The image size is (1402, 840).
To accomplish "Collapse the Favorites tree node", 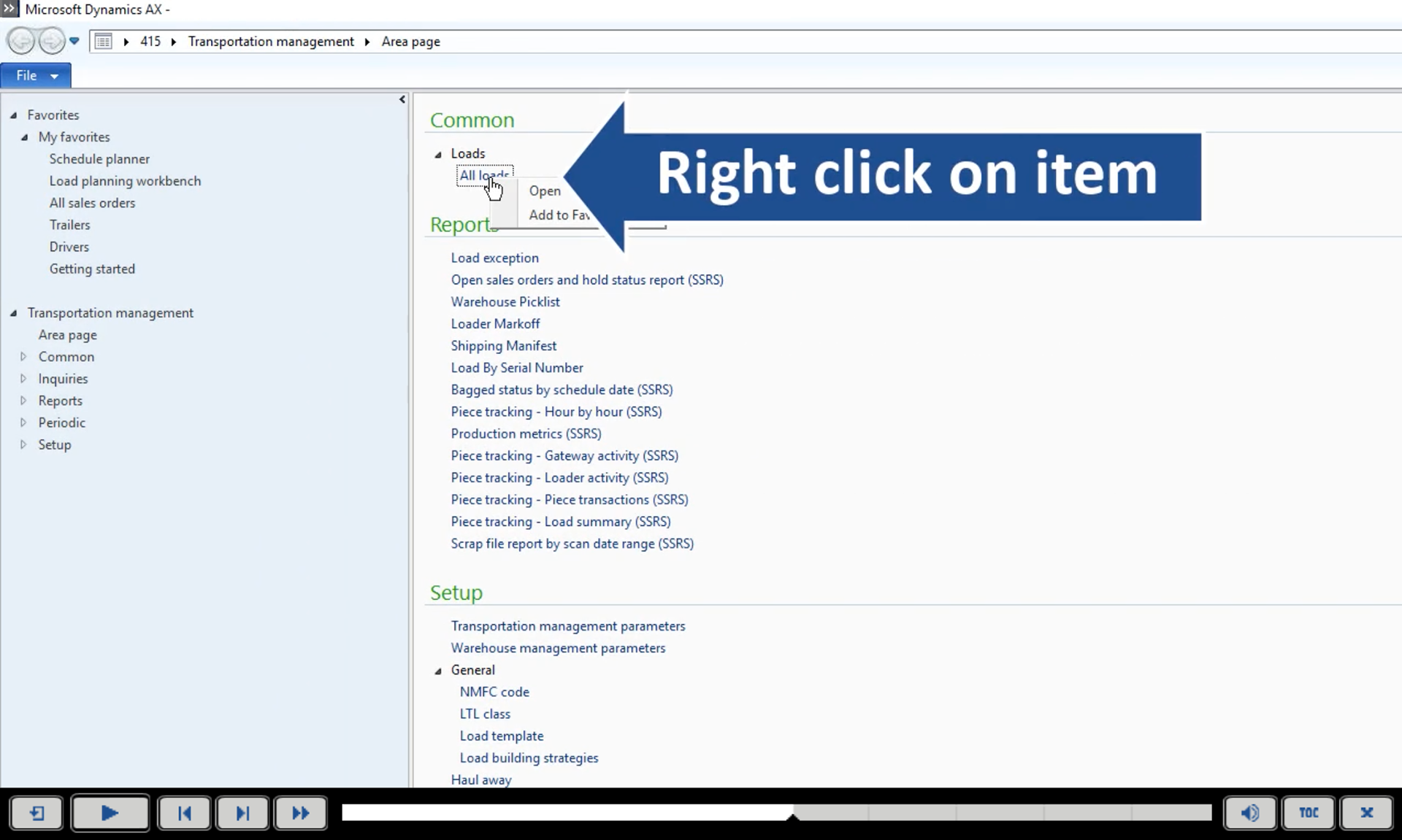I will [x=13, y=115].
